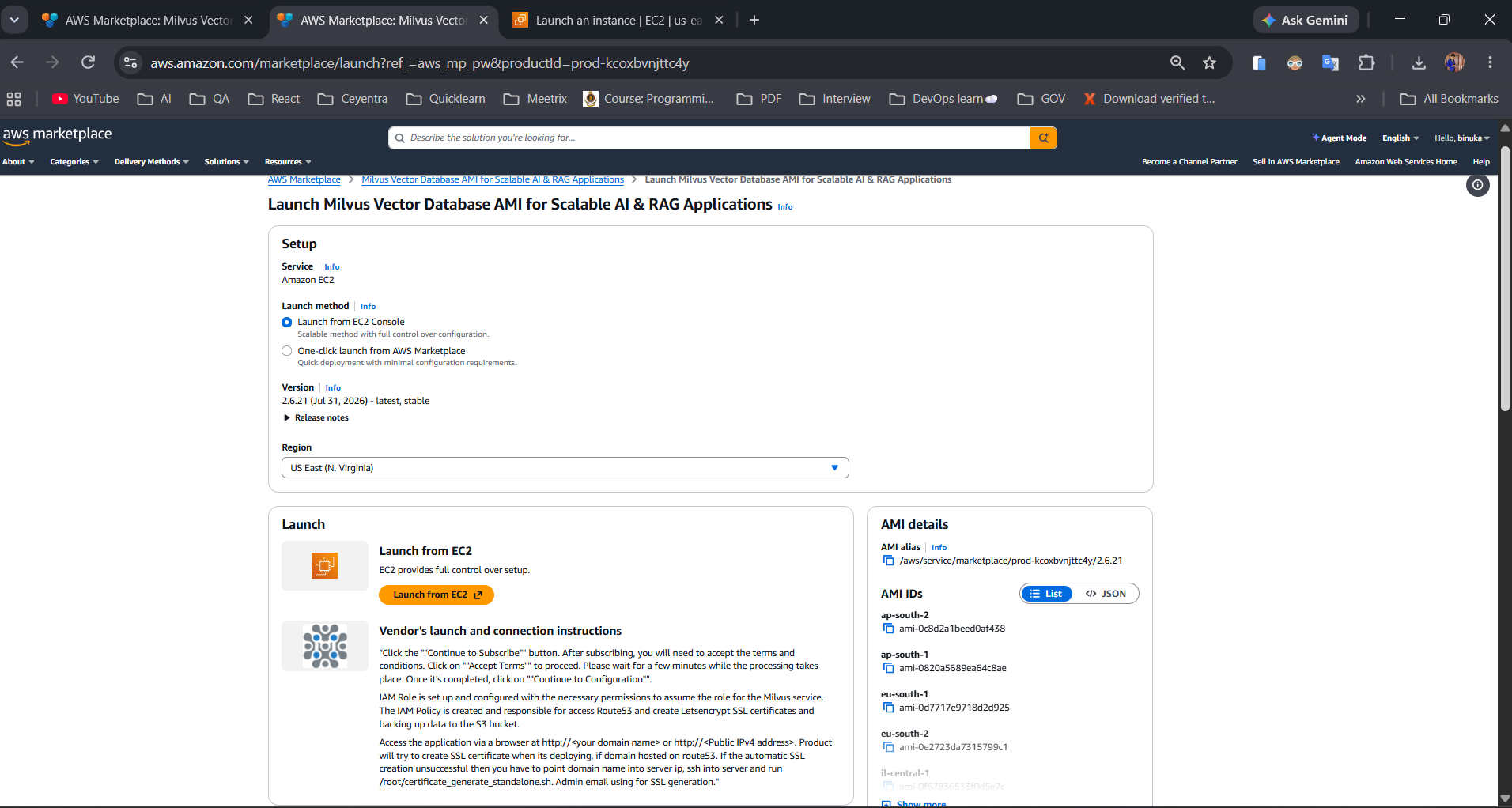
Task: Copy AMI ID for eu-south-2
Action: pos(888,747)
